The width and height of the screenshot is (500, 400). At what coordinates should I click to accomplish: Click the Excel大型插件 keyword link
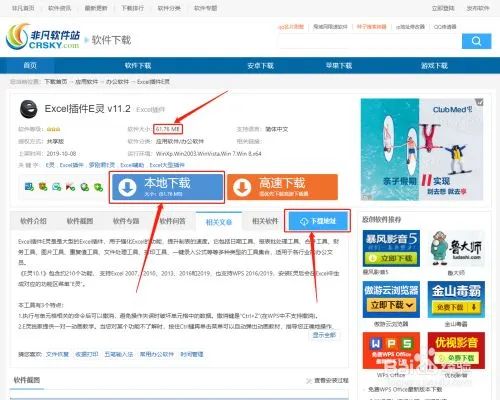click(x=167, y=165)
